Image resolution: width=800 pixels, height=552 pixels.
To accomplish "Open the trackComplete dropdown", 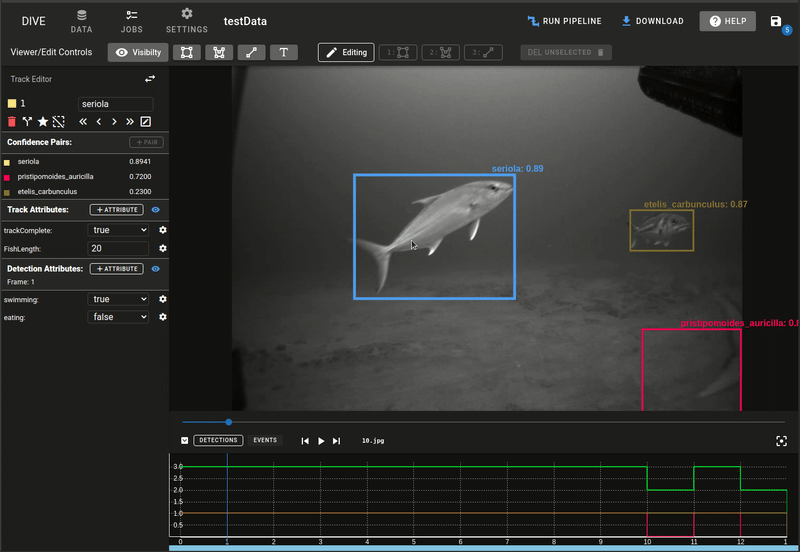I will tap(118, 230).
